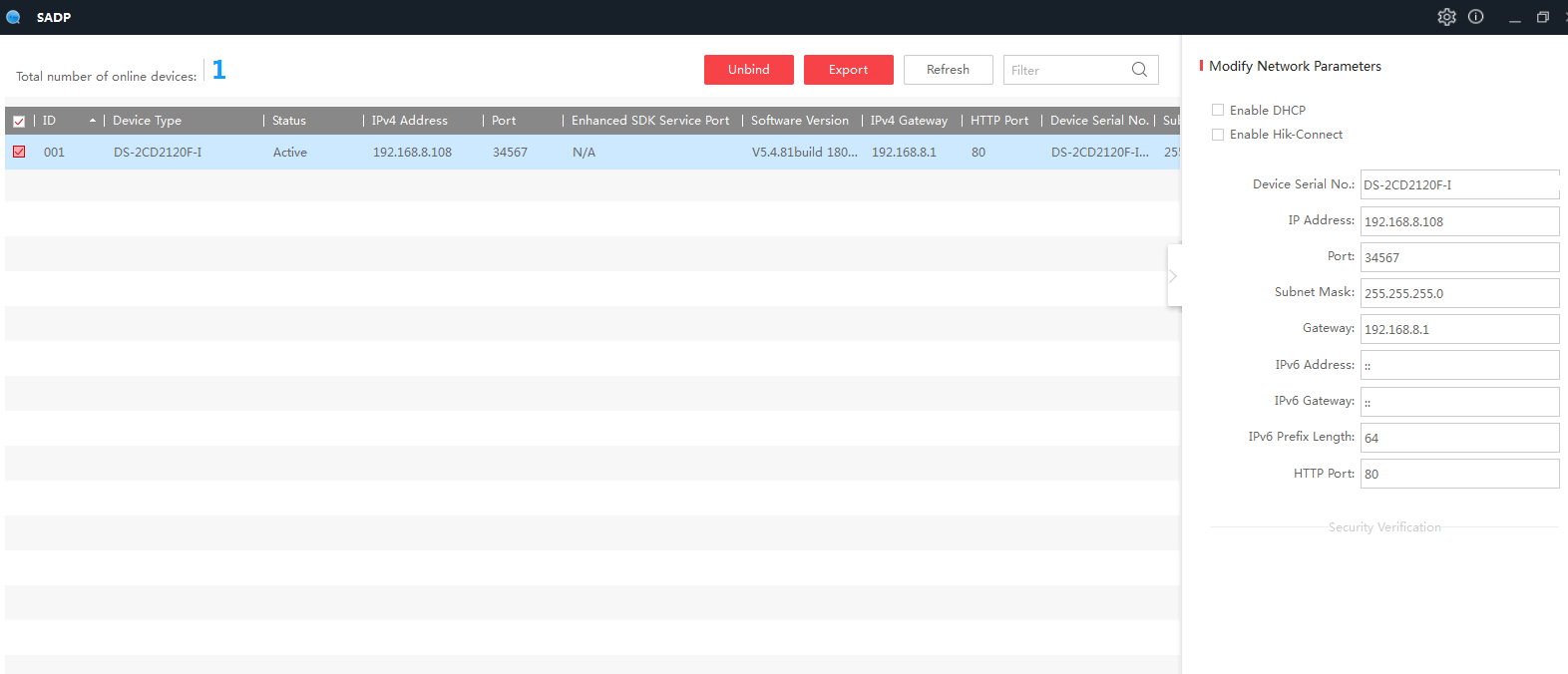Click the IPv6 Gateway input field
Screen dimensions: 1568x674
[x=1459, y=402]
